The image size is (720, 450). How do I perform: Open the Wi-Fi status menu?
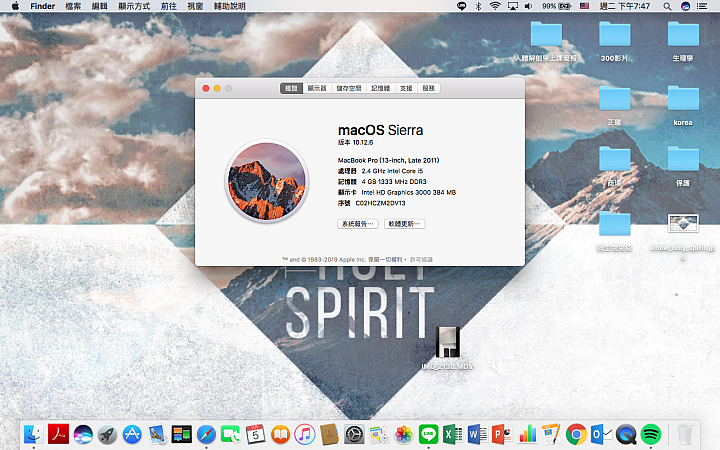coord(495,6)
